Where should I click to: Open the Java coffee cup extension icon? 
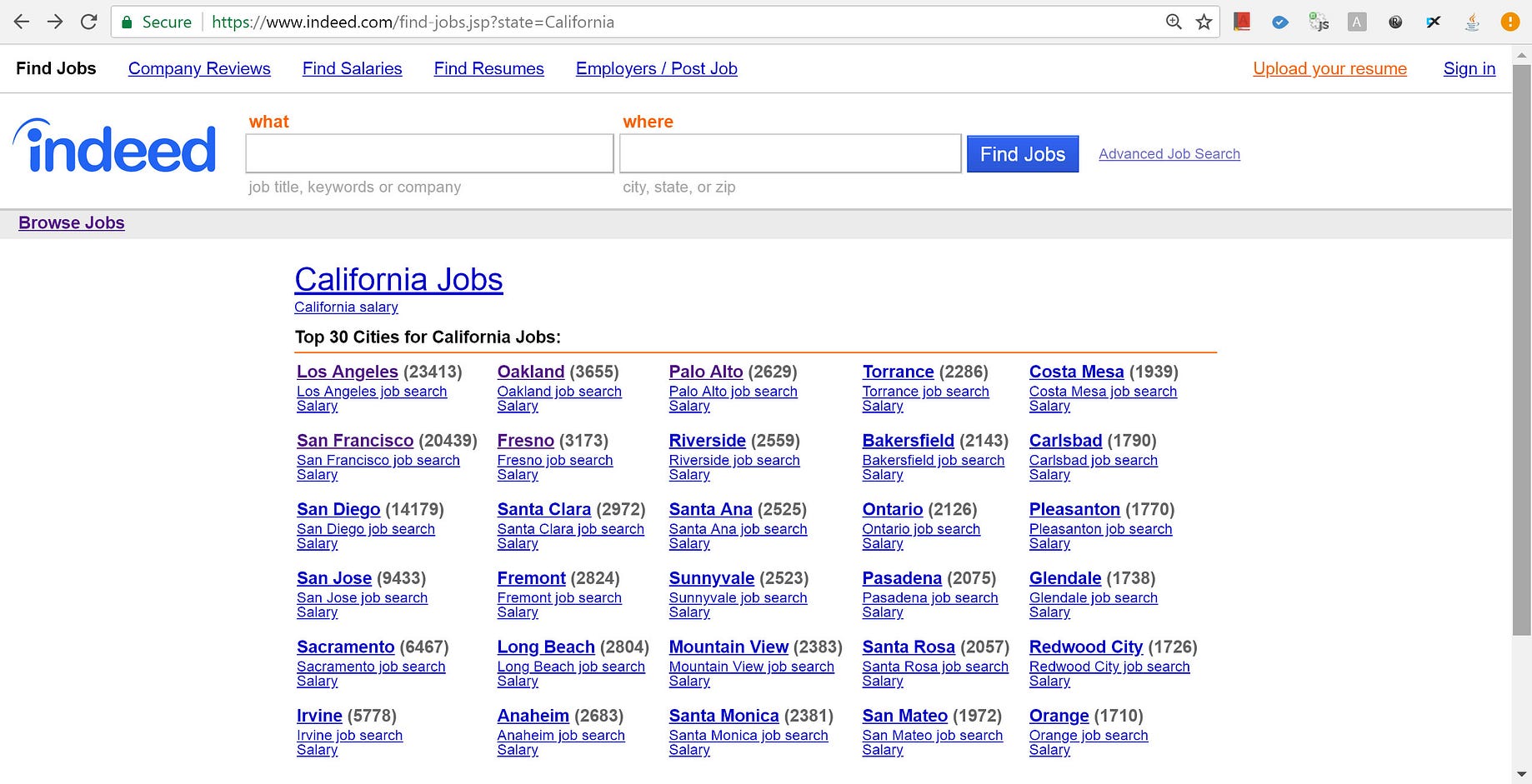1472,22
